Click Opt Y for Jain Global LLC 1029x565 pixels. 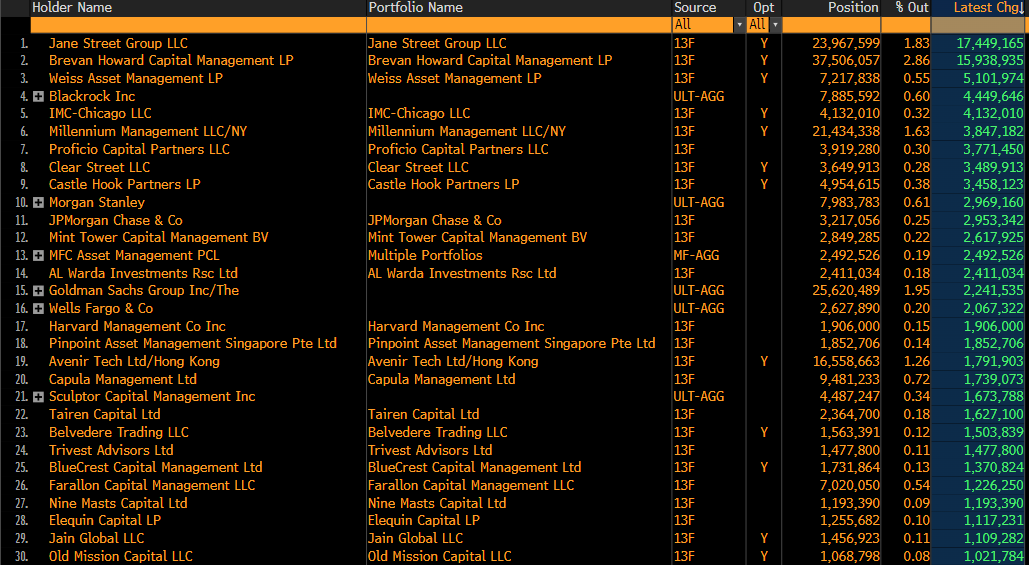[764, 539]
